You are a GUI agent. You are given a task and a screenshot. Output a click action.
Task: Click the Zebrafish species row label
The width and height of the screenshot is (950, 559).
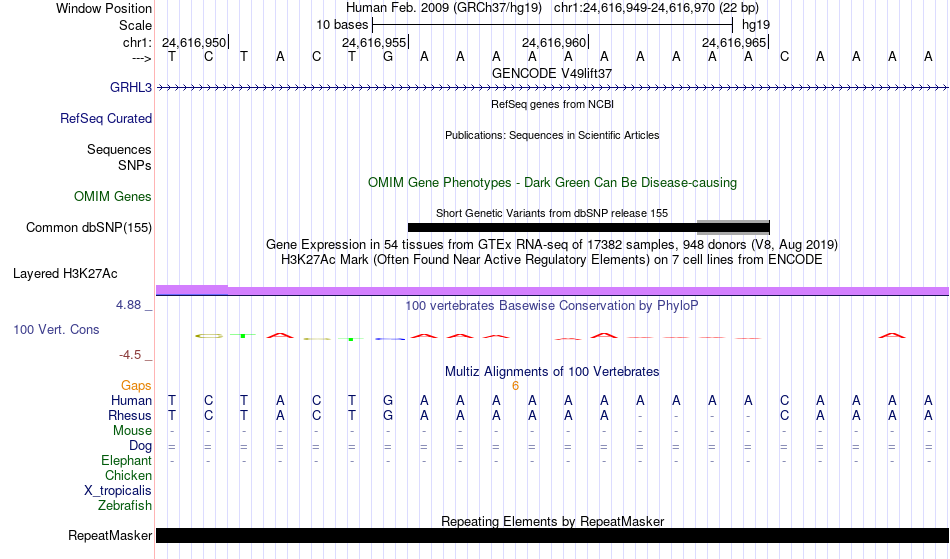[125, 505]
